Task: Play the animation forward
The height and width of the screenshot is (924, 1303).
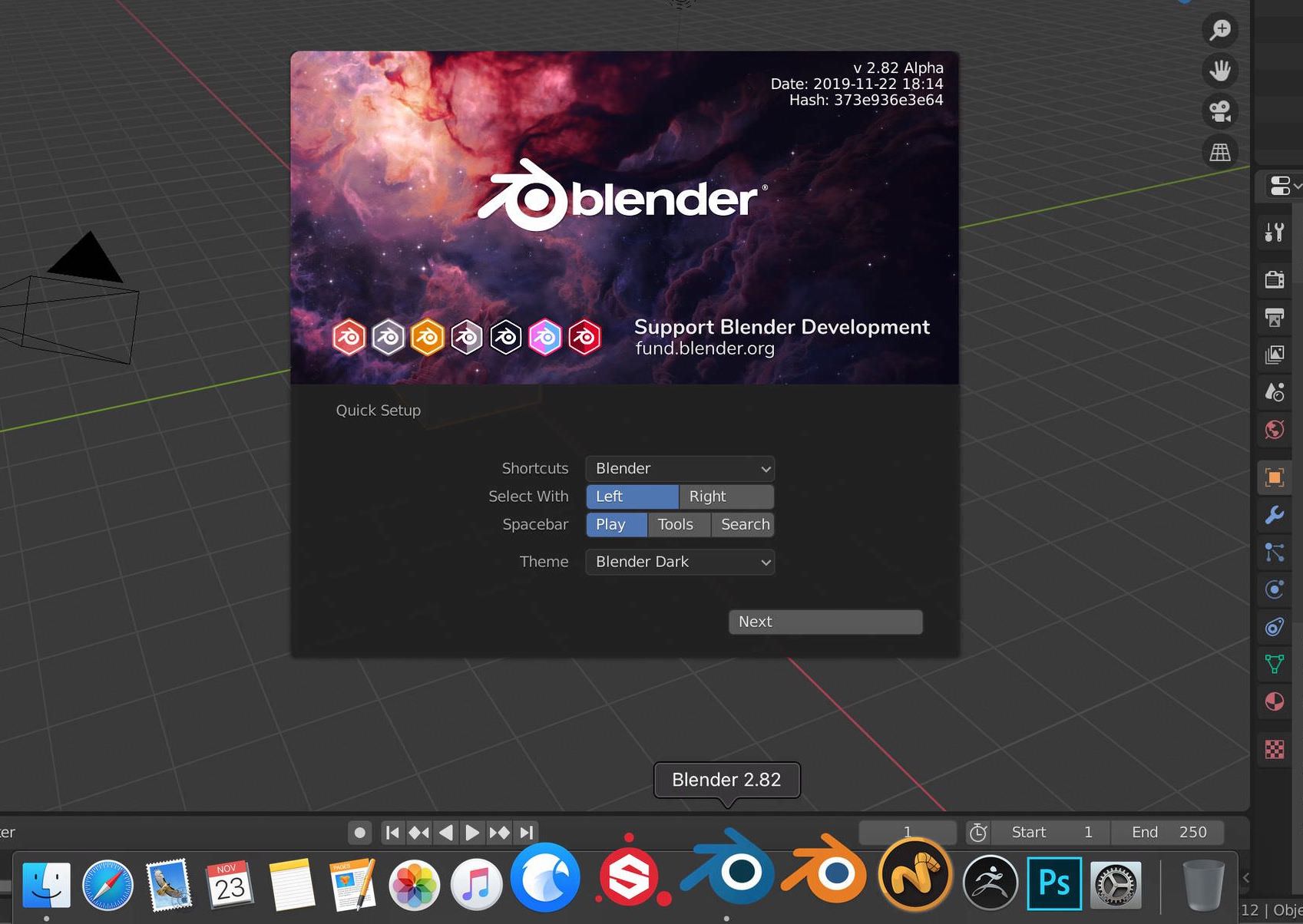Action: coord(472,833)
